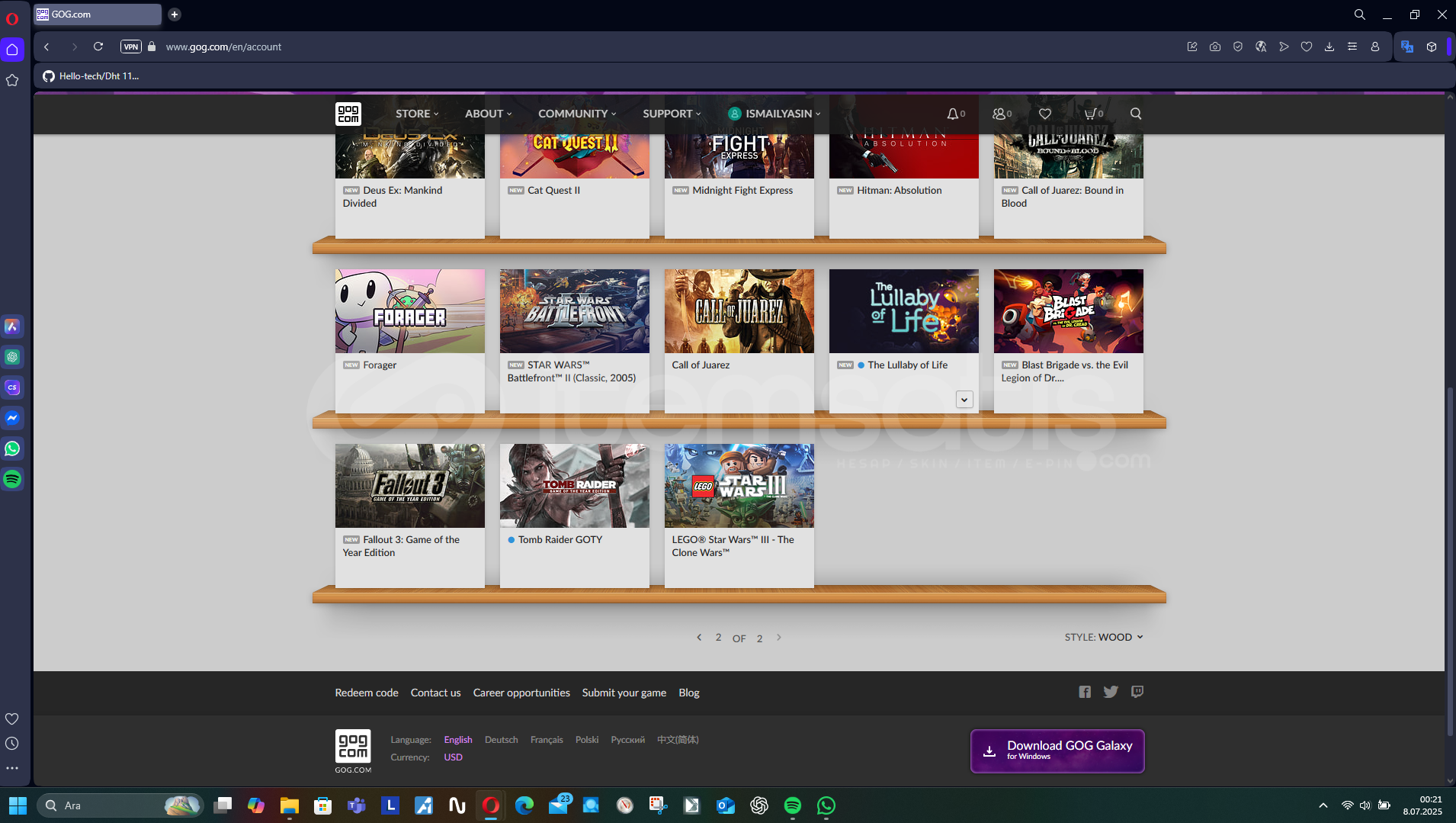Open Opera sidebar WhatsApp icon
This screenshot has height=823, width=1456.
[12, 448]
